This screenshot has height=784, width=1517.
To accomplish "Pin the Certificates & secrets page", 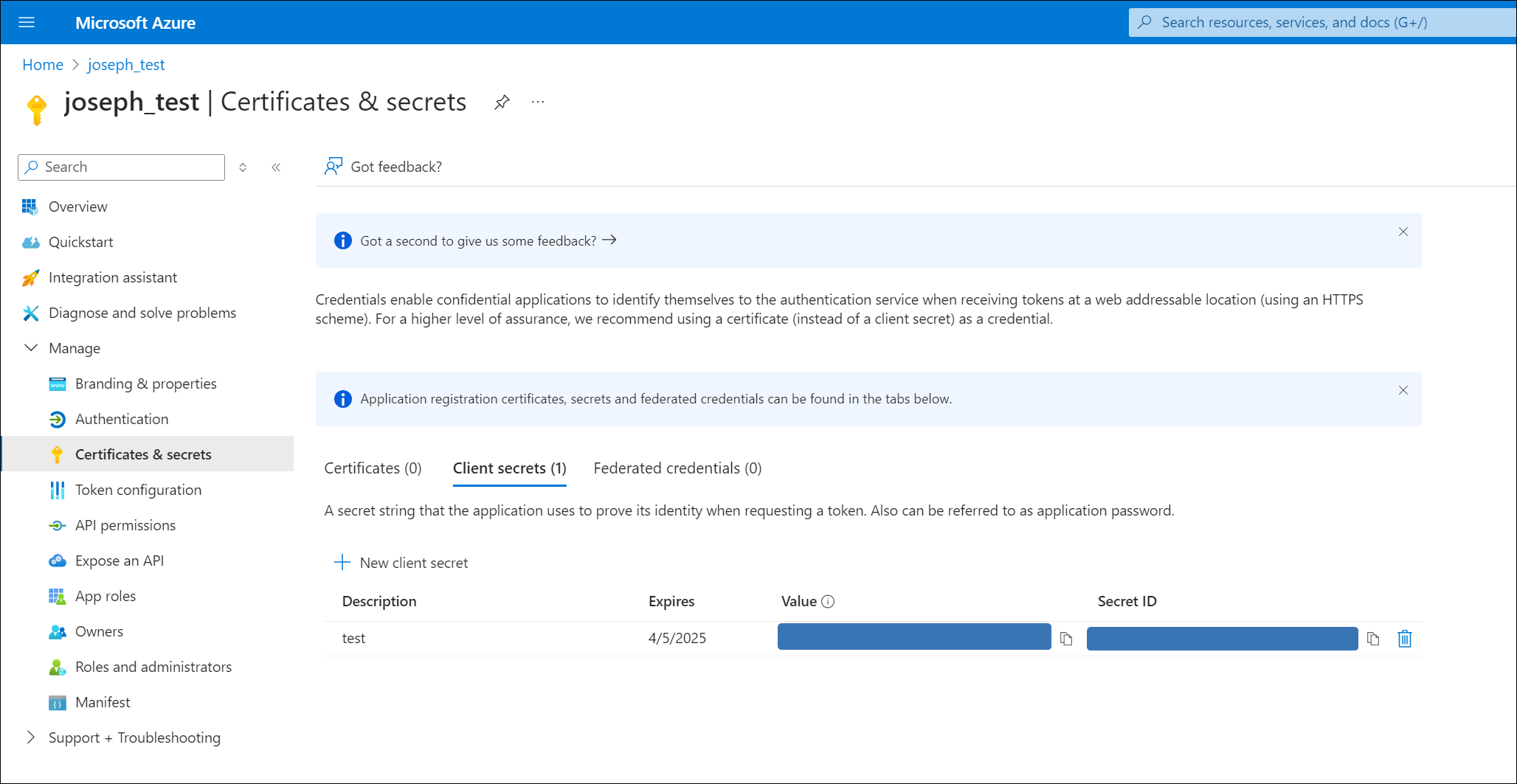I will [x=502, y=102].
